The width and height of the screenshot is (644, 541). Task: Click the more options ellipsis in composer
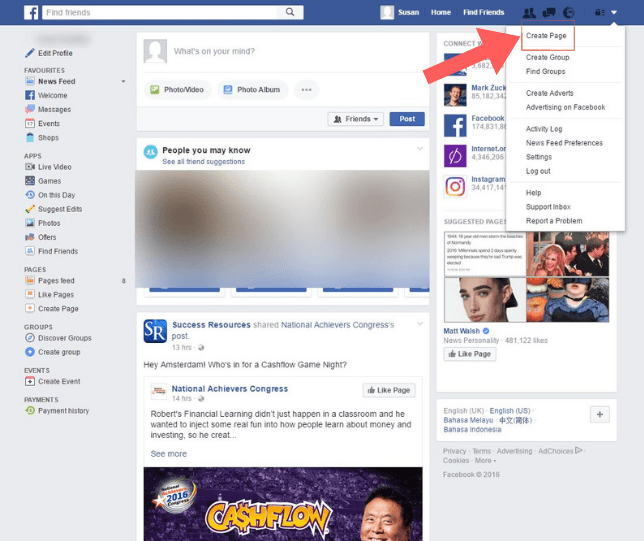[306, 89]
